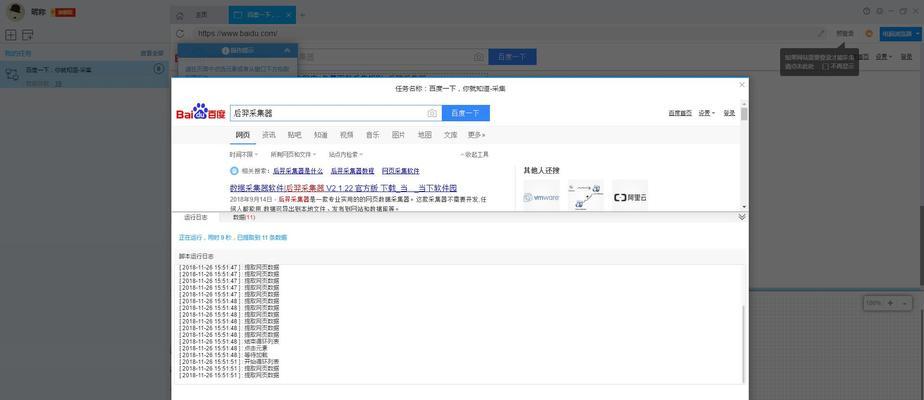
Task: Click the orange circular icon in main toolbar
Action: pyautogui.click(x=869, y=34)
